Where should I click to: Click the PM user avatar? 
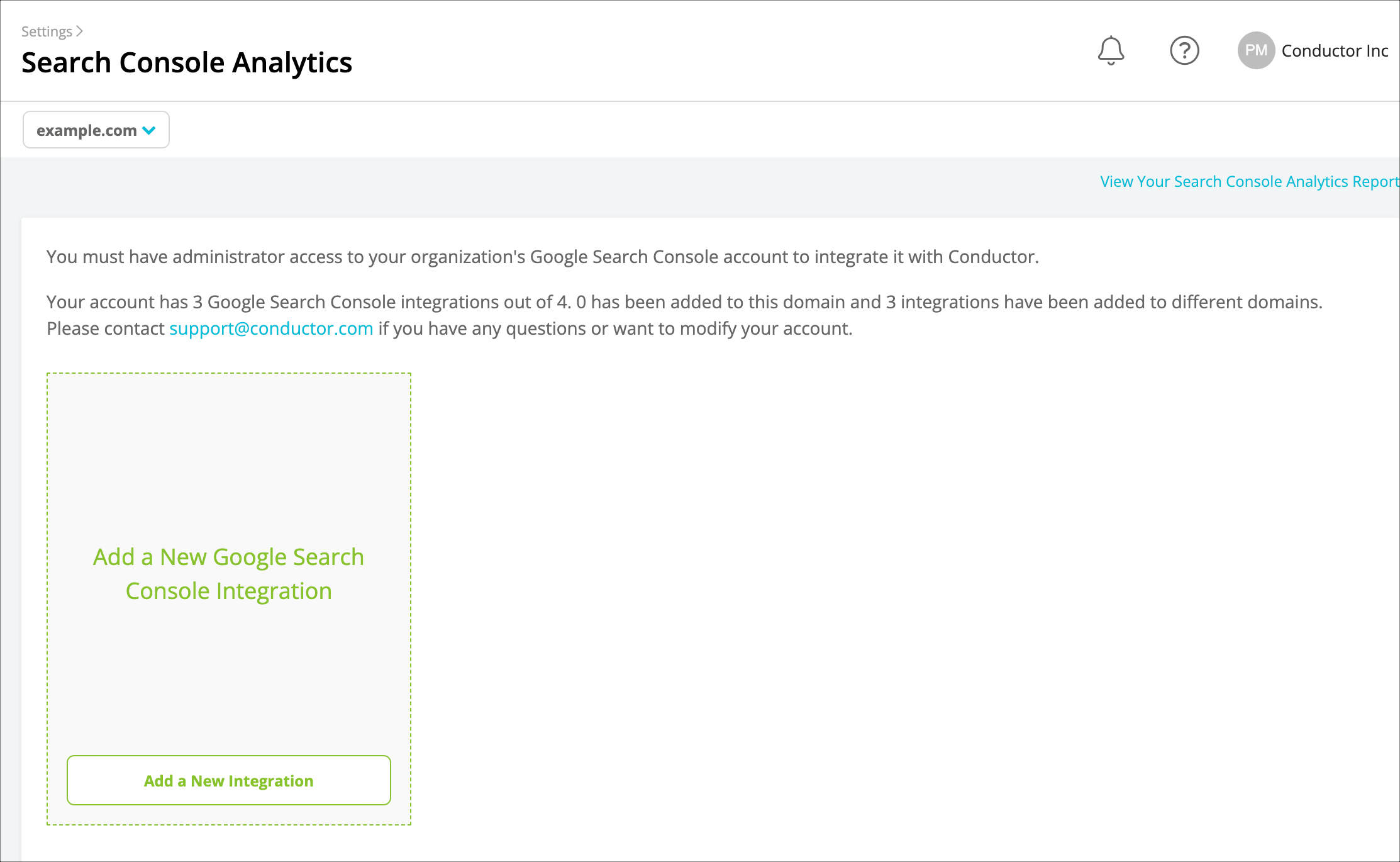1256,50
